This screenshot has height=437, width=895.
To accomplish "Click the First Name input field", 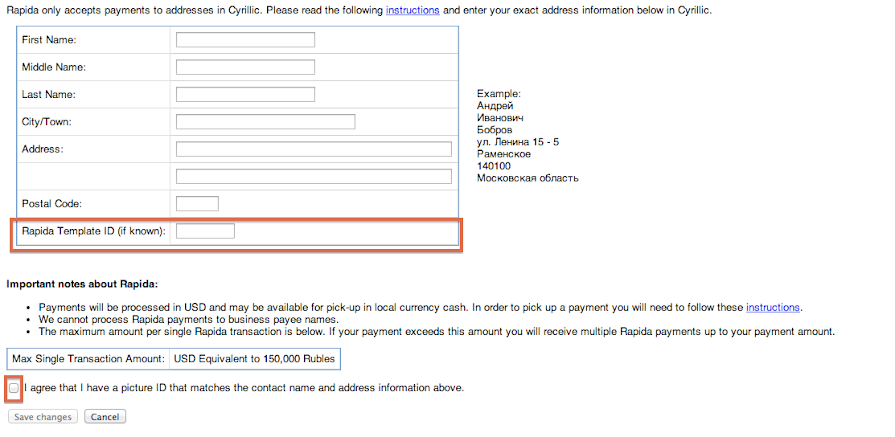I will tap(245, 40).
